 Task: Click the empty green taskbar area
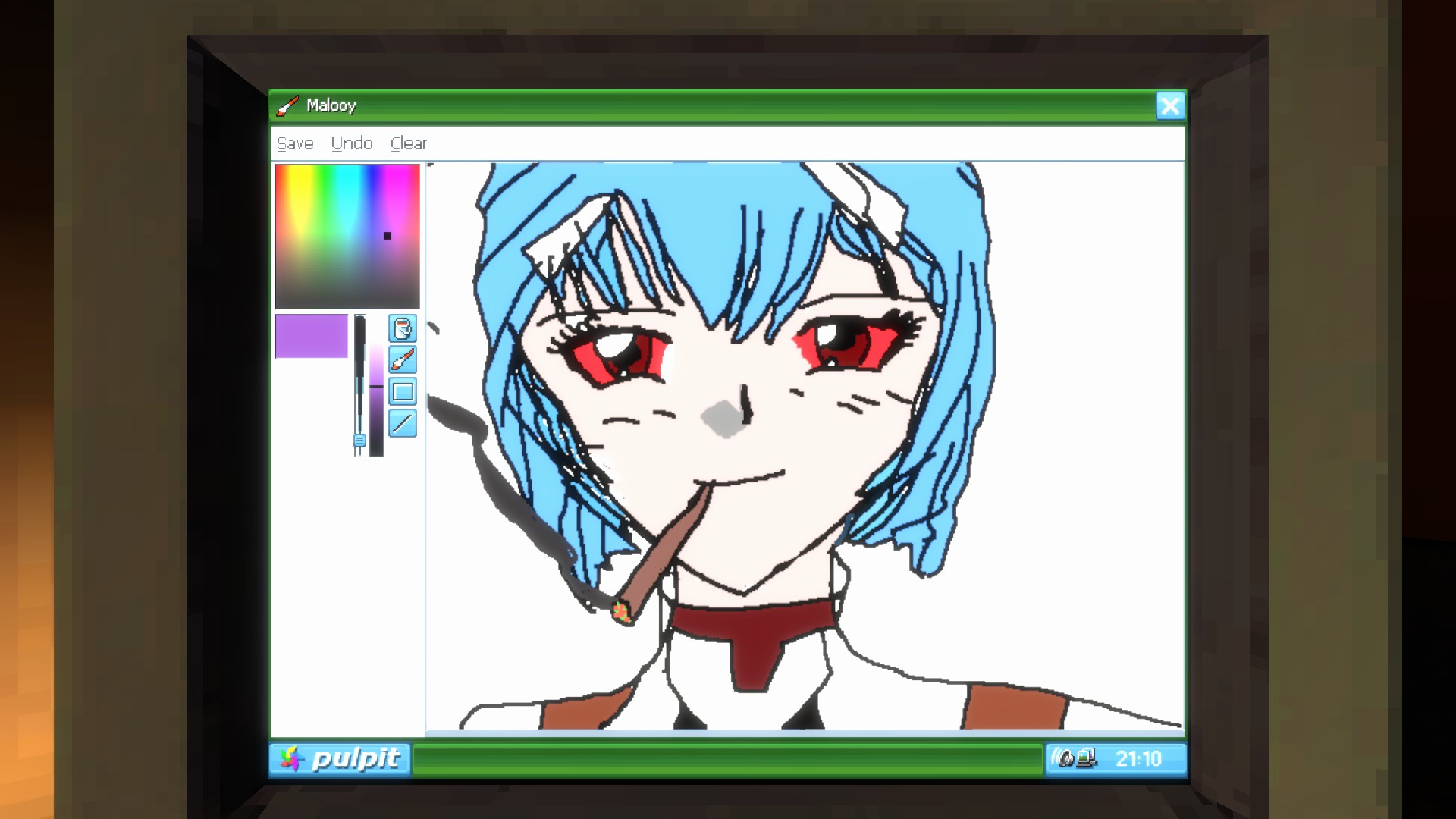[x=728, y=760]
